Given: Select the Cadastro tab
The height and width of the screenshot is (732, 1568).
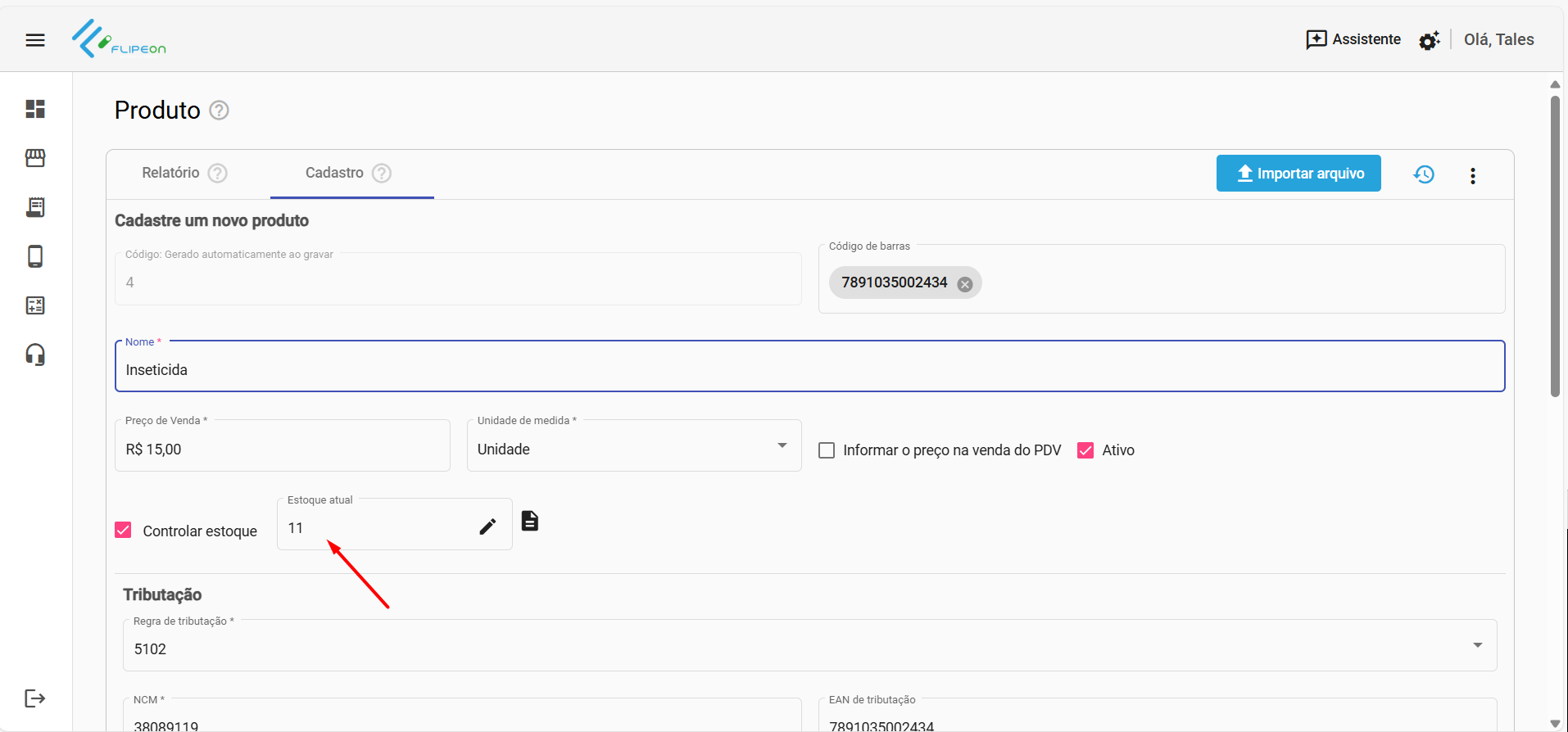Looking at the screenshot, I should (x=334, y=173).
